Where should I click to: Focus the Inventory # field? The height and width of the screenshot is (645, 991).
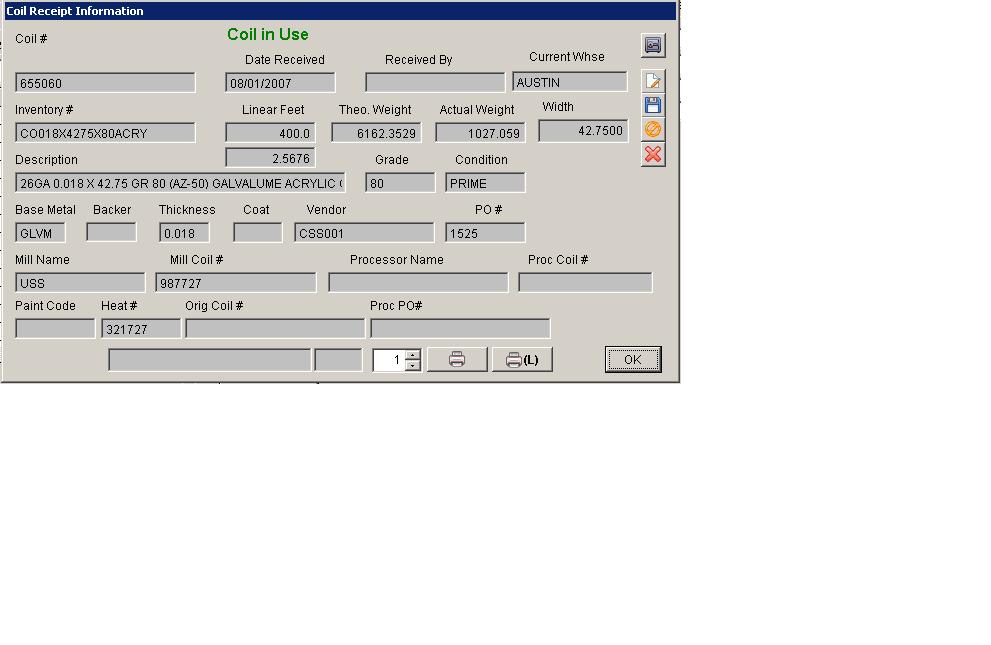click(x=105, y=133)
